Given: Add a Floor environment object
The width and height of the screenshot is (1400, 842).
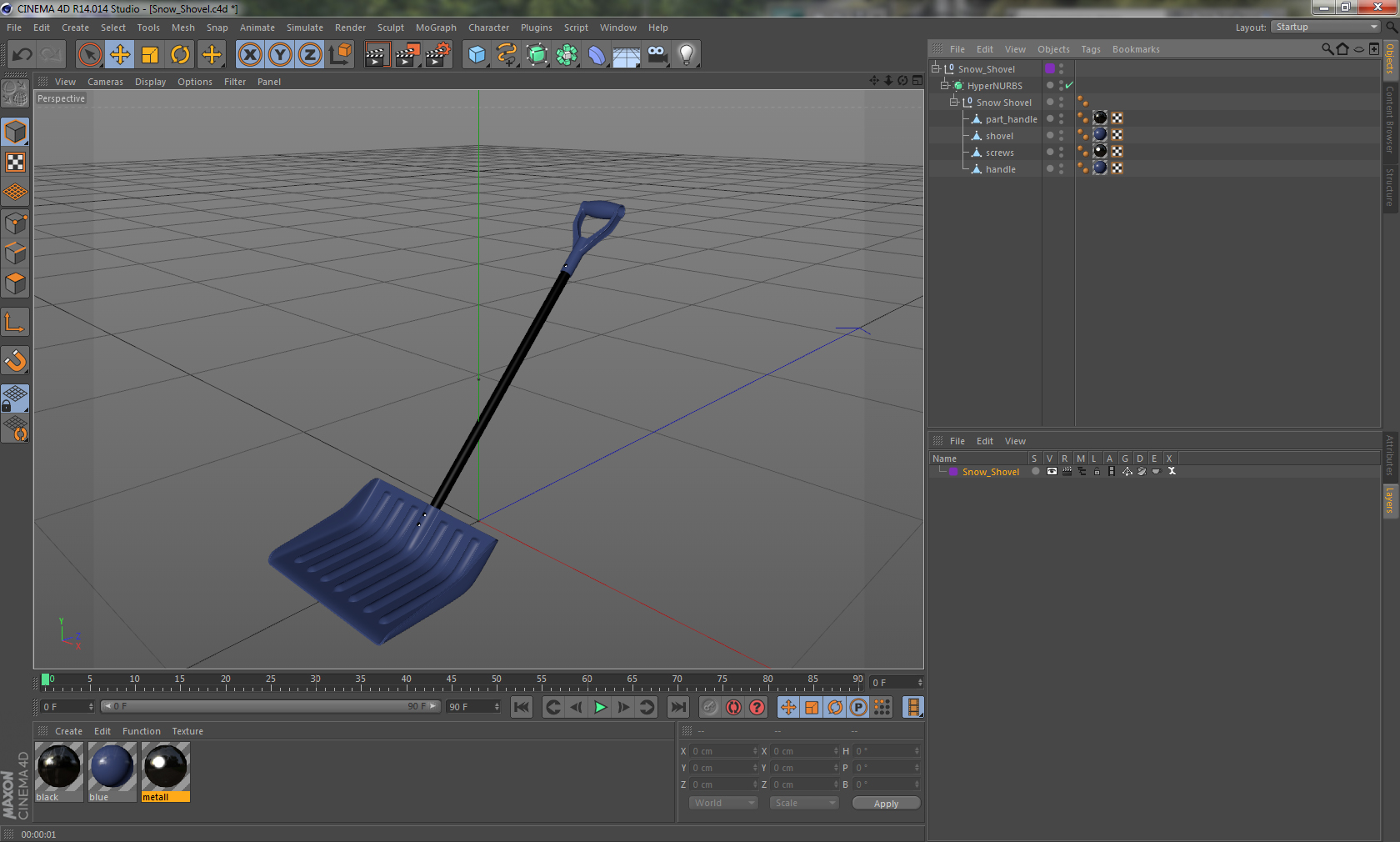Looking at the screenshot, I should (x=627, y=55).
